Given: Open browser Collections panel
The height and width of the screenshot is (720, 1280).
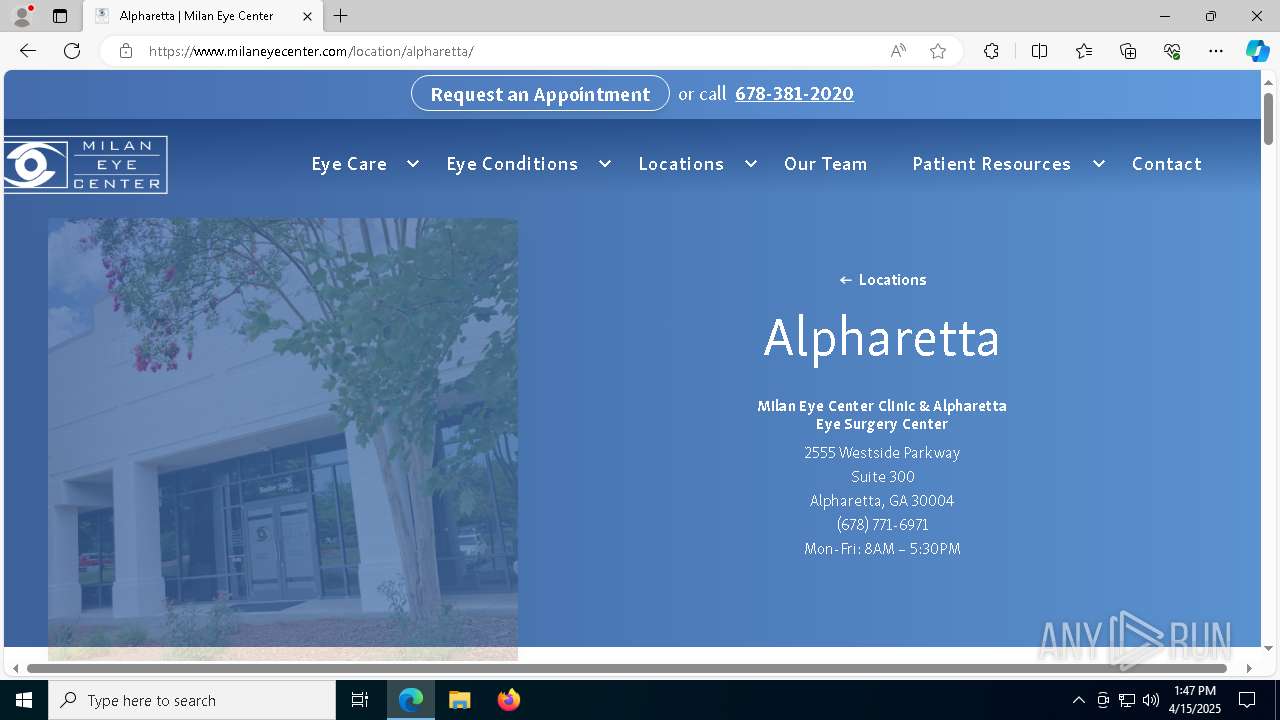Looking at the screenshot, I should [x=1128, y=51].
